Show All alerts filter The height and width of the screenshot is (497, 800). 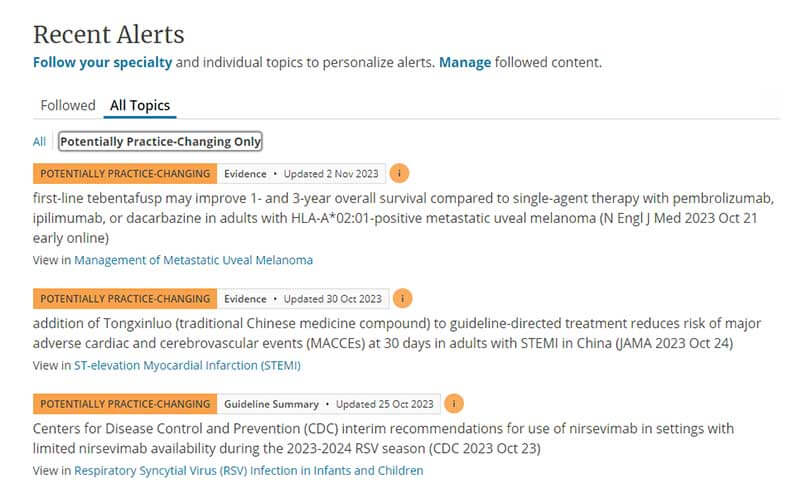39,142
